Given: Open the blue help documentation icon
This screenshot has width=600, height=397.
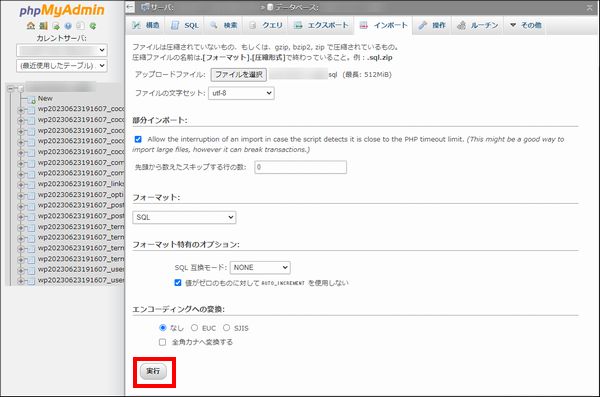Looking at the screenshot, I should pyautogui.click(x=68, y=26).
